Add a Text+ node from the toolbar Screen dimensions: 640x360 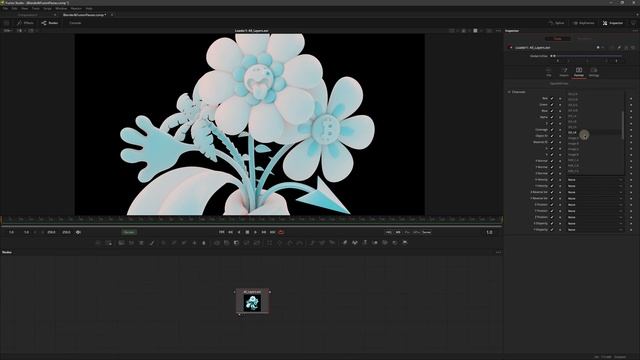coord(141,243)
